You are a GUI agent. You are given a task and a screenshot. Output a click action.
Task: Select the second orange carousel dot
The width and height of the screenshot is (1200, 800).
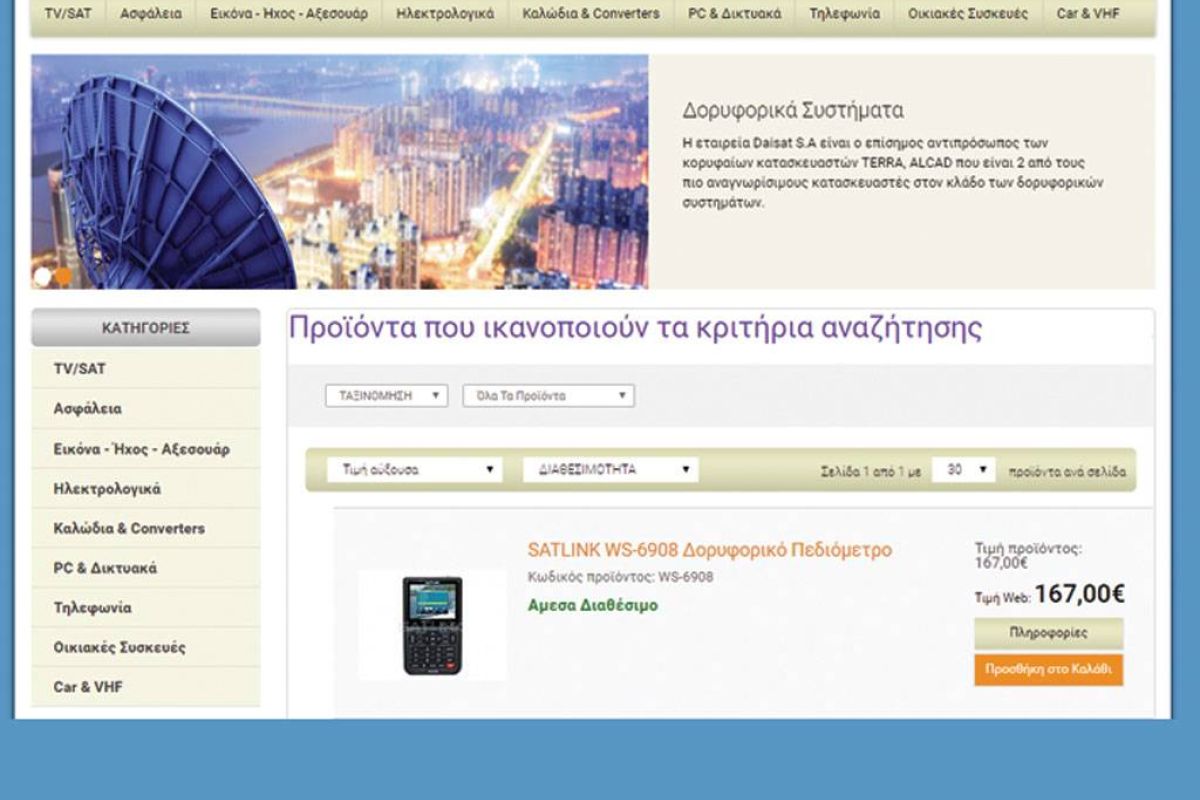click(64, 276)
